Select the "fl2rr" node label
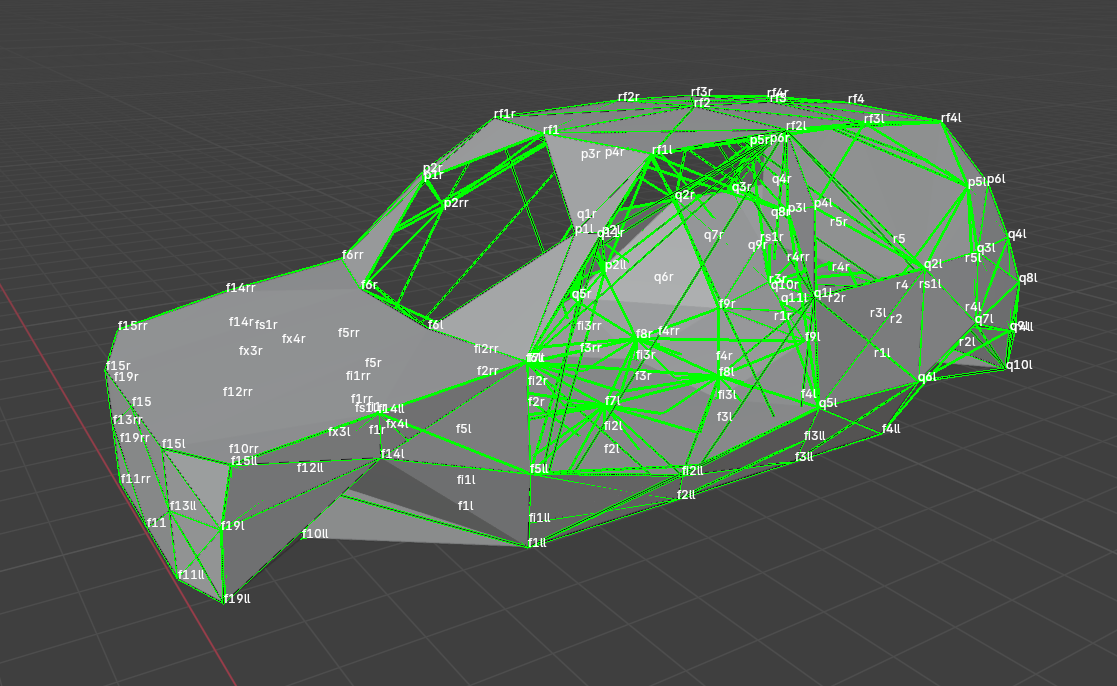 click(x=487, y=349)
